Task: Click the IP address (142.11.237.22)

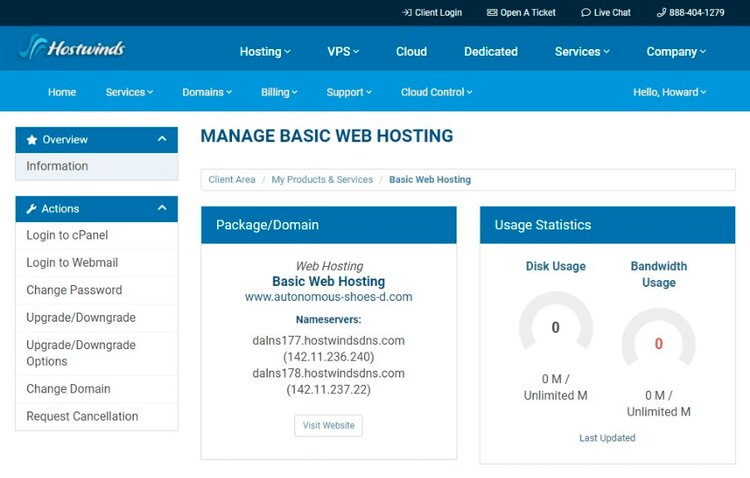Action: 329,389
